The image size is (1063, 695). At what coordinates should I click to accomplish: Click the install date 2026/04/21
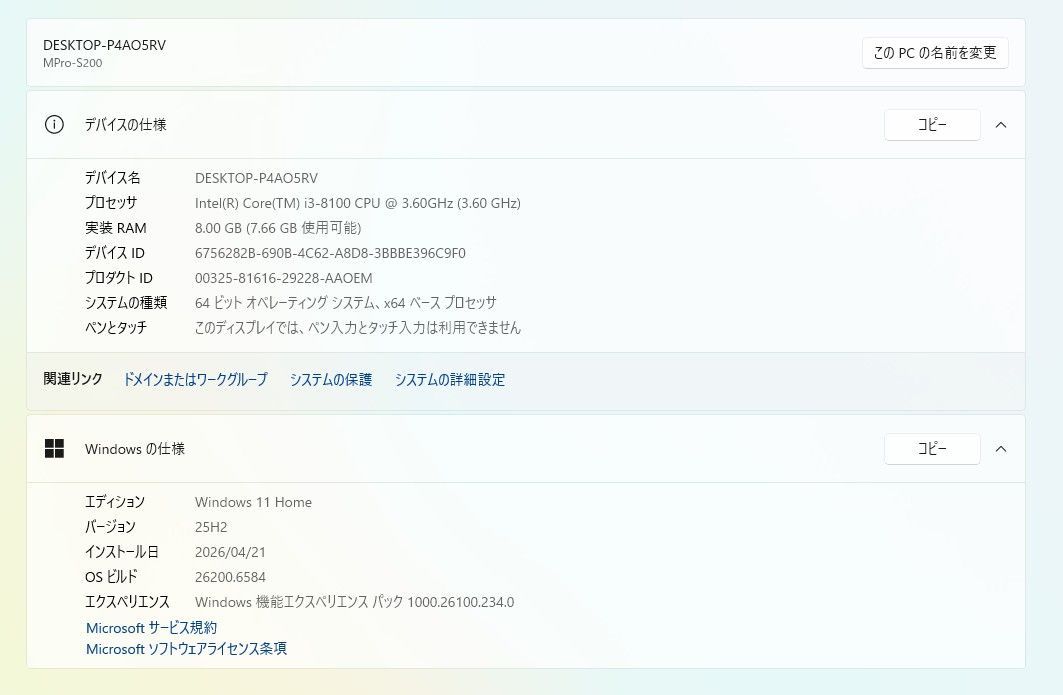pos(230,553)
